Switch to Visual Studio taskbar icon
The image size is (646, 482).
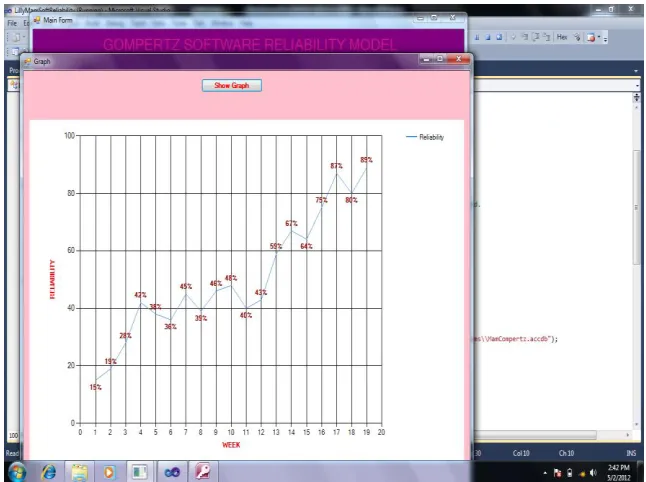click(x=172, y=472)
